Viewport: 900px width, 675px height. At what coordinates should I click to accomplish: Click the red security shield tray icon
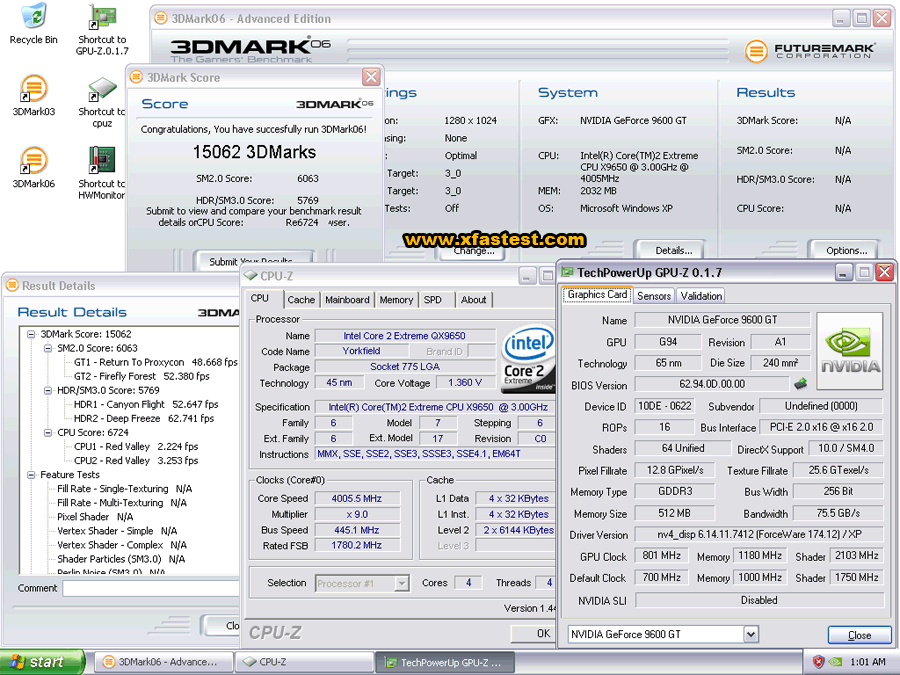tap(818, 662)
